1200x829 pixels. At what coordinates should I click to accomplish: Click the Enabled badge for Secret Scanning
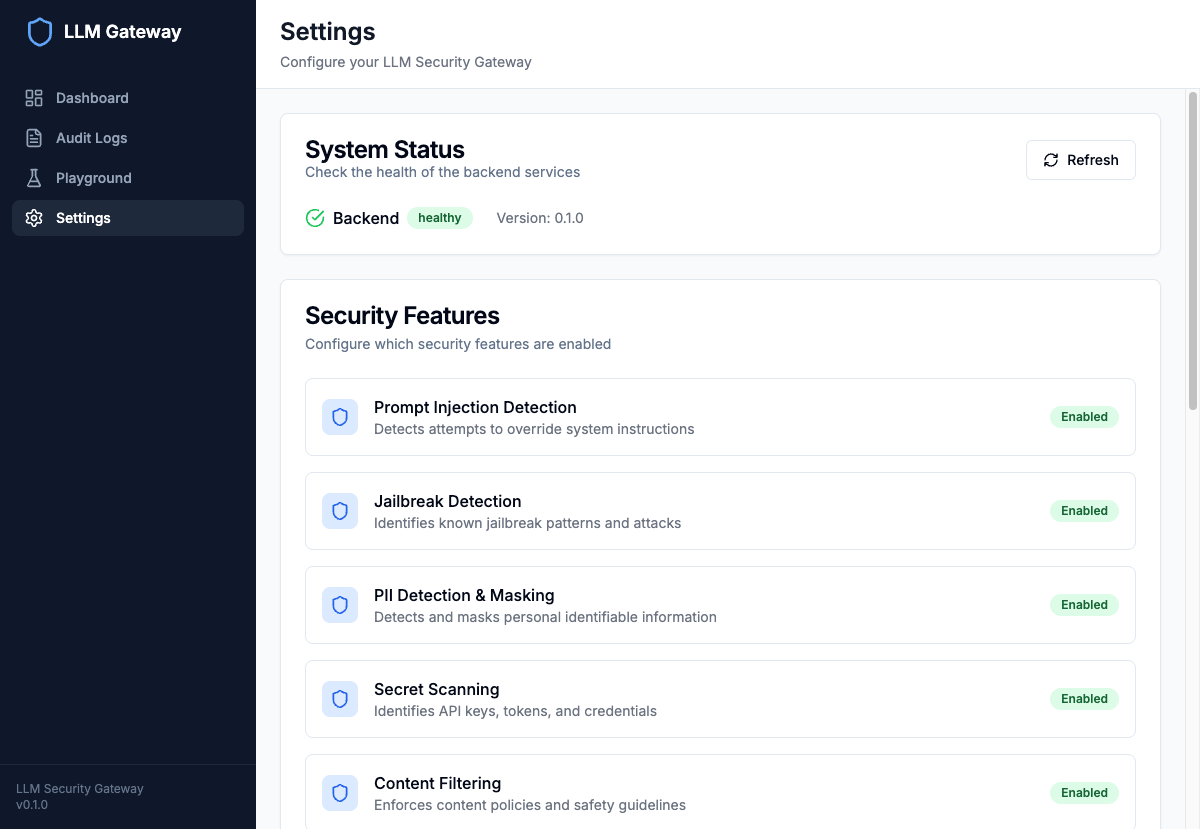(x=1084, y=699)
